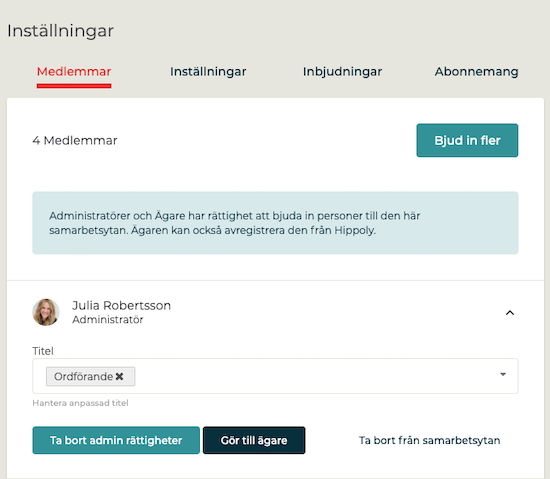
Task: Open the Abonnemang tab
Action: (x=476, y=72)
